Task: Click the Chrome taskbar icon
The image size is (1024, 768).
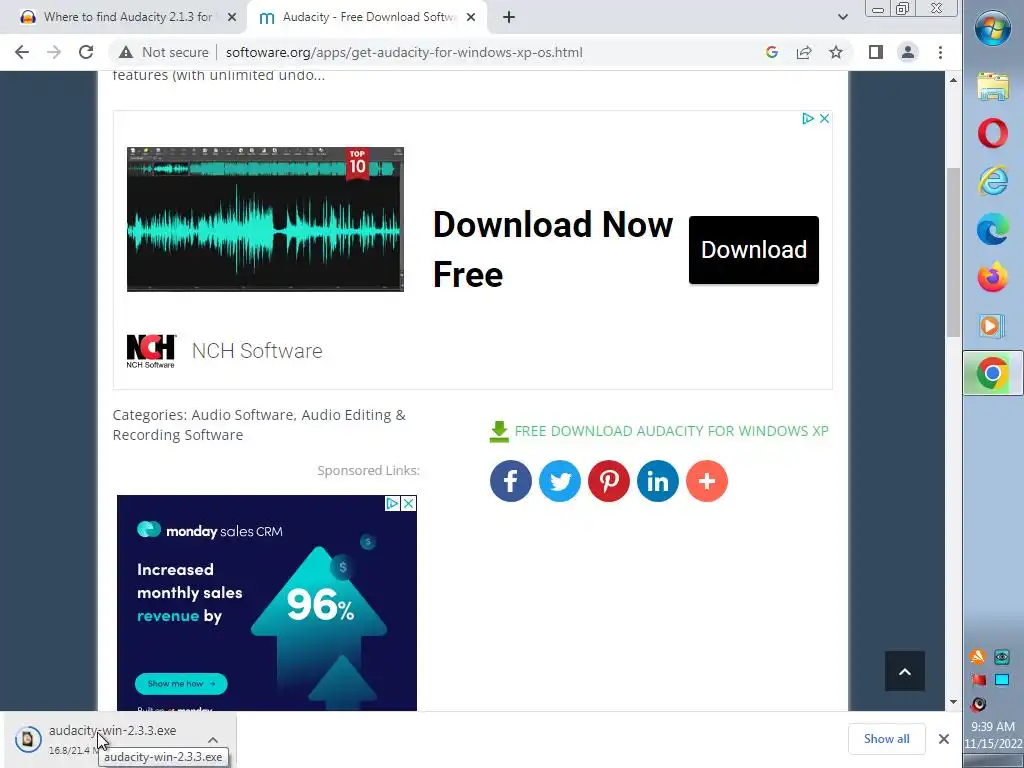Action: (993, 373)
